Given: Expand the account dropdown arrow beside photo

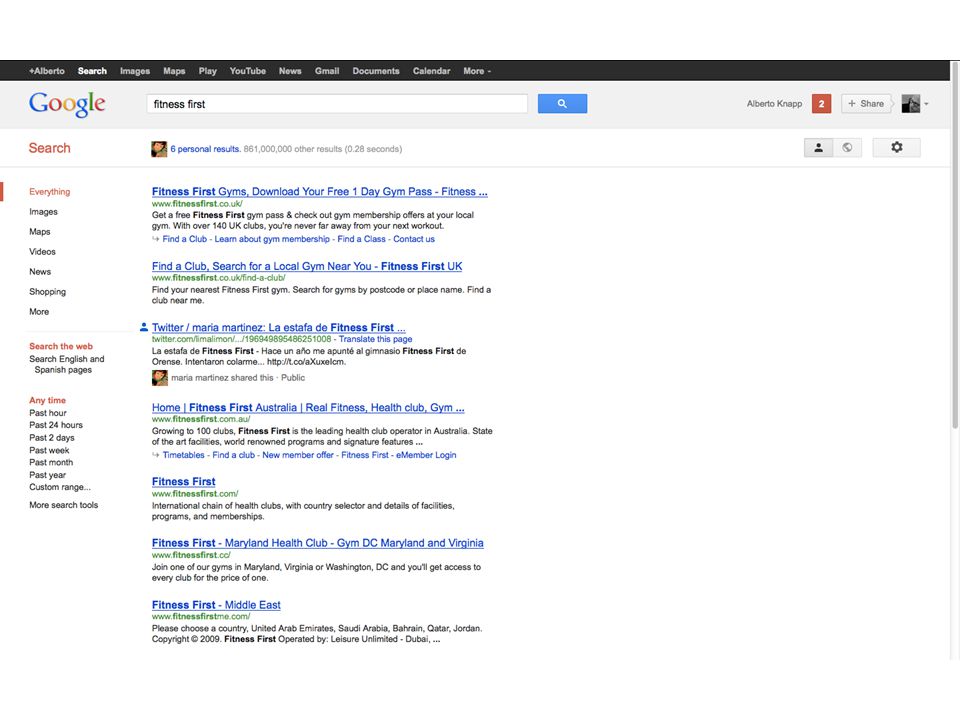Looking at the screenshot, I should 926,104.
